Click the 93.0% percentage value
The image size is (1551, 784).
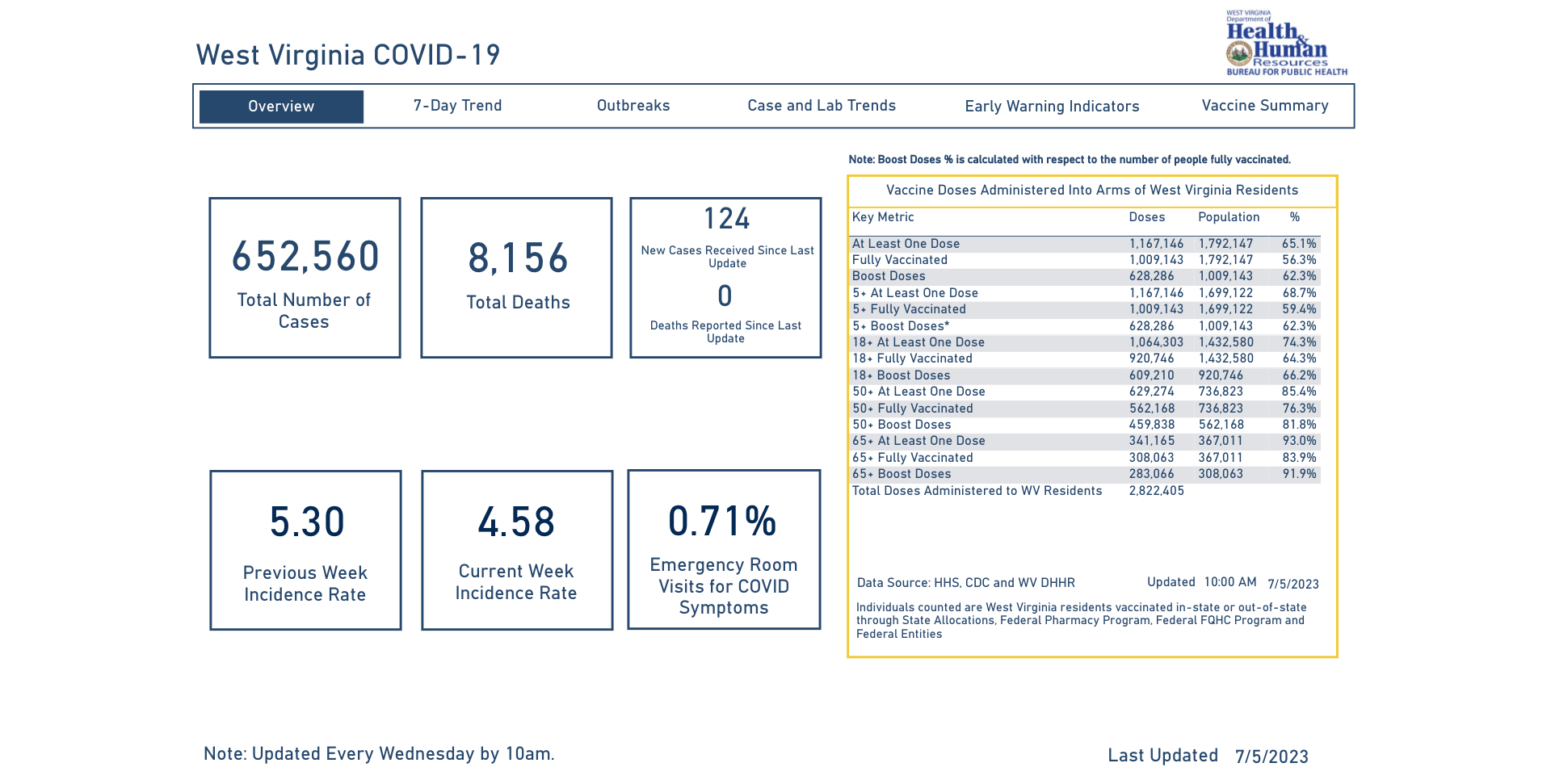click(x=1299, y=441)
